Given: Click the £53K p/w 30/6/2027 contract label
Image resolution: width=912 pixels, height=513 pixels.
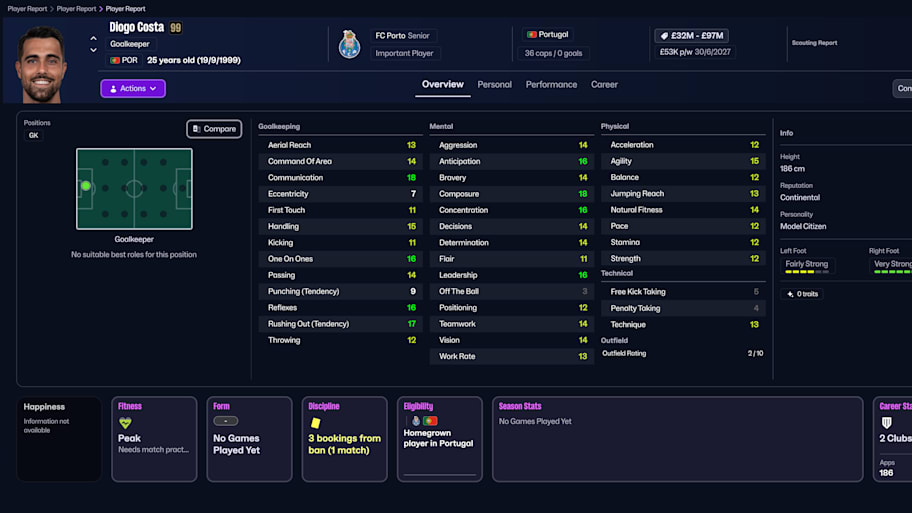Looking at the screenshot, I should pyautogui.click(x=695, y=52).
